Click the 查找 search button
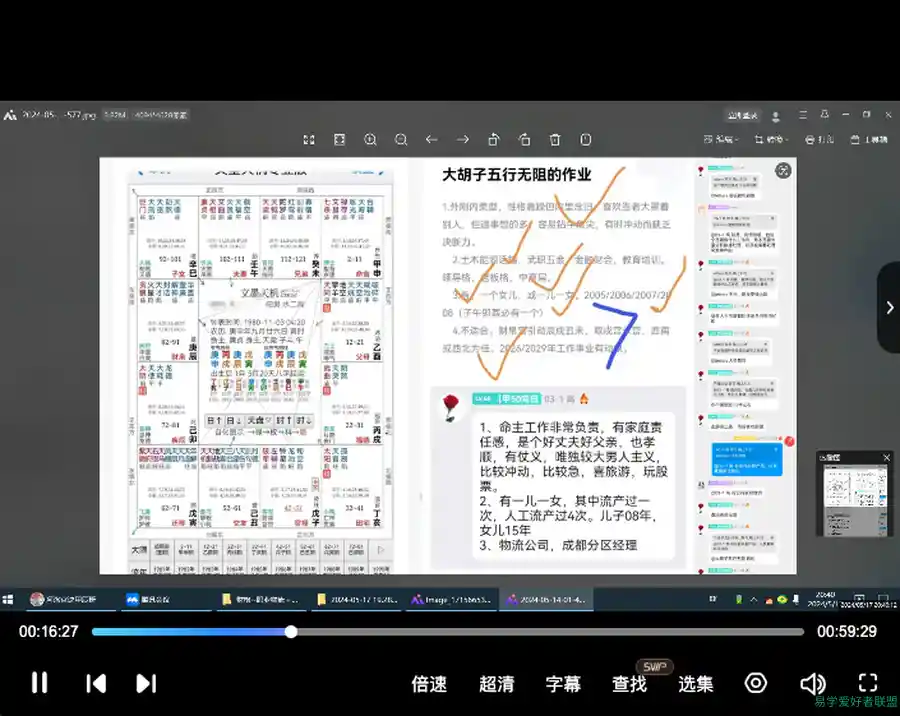Viewport: 900px width, 716px height. click(x=630, y=684)
